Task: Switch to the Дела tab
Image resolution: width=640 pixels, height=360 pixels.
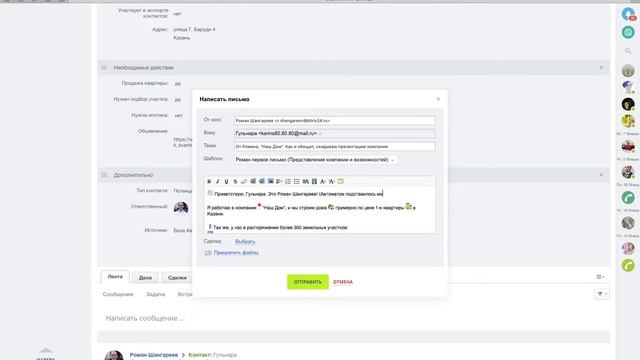Action: point(145,278)
